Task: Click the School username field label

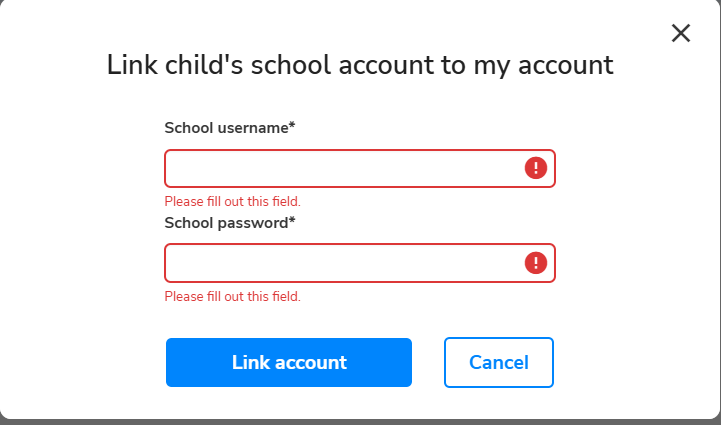Action: (x=226, y=128)
